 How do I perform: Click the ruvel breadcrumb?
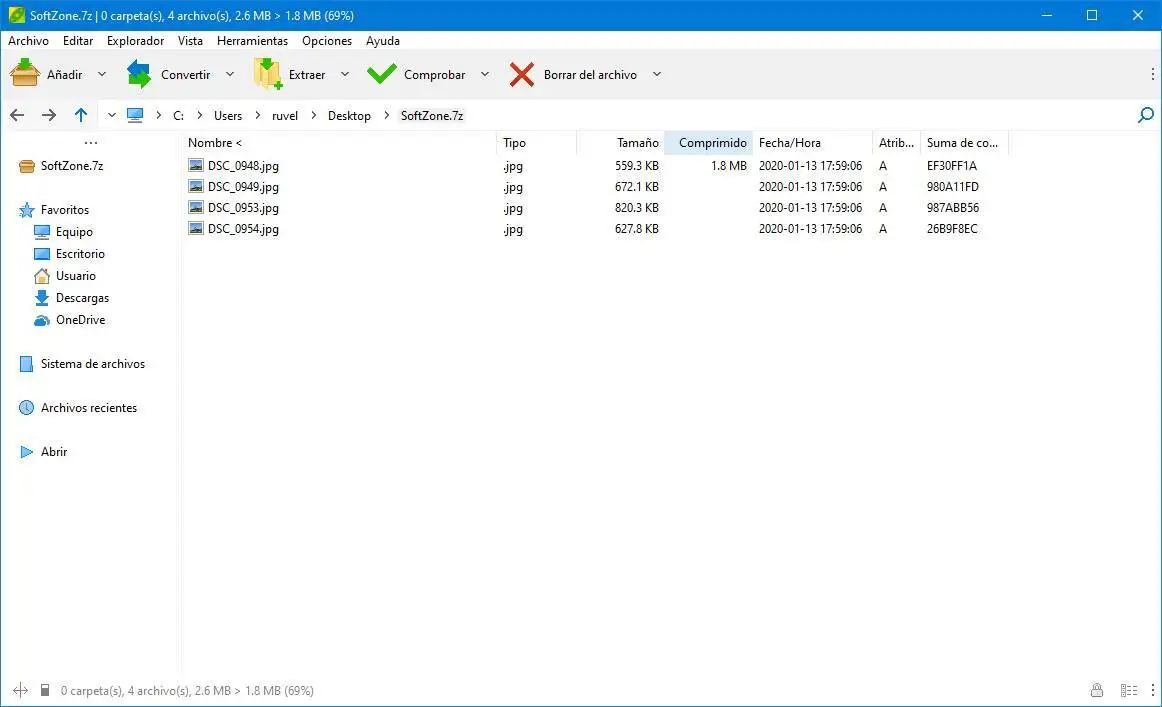pyautogui.click(x=285, y=116)
